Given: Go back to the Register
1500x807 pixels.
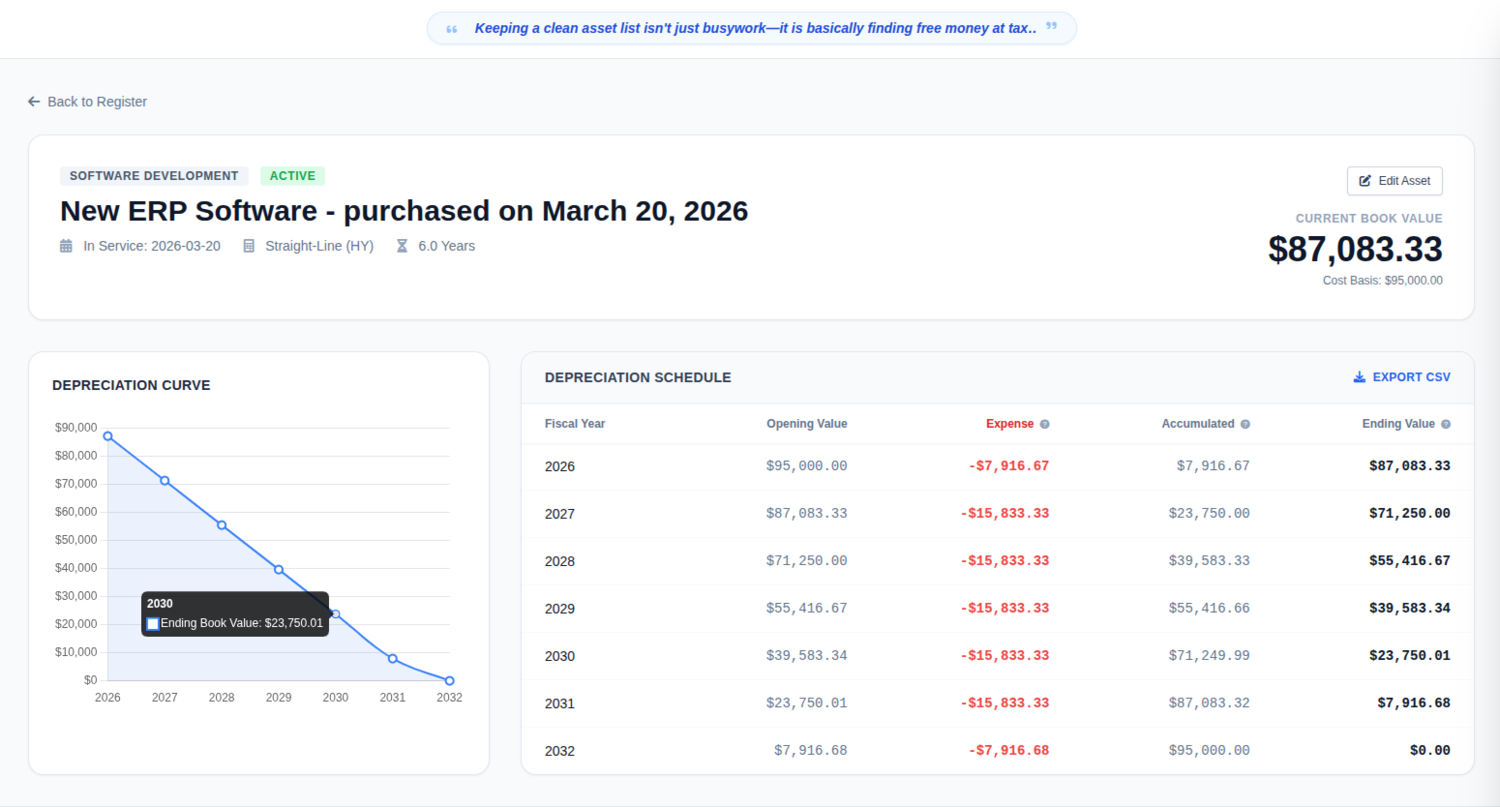Looking at the screenshot, I should tap(87, 102).
